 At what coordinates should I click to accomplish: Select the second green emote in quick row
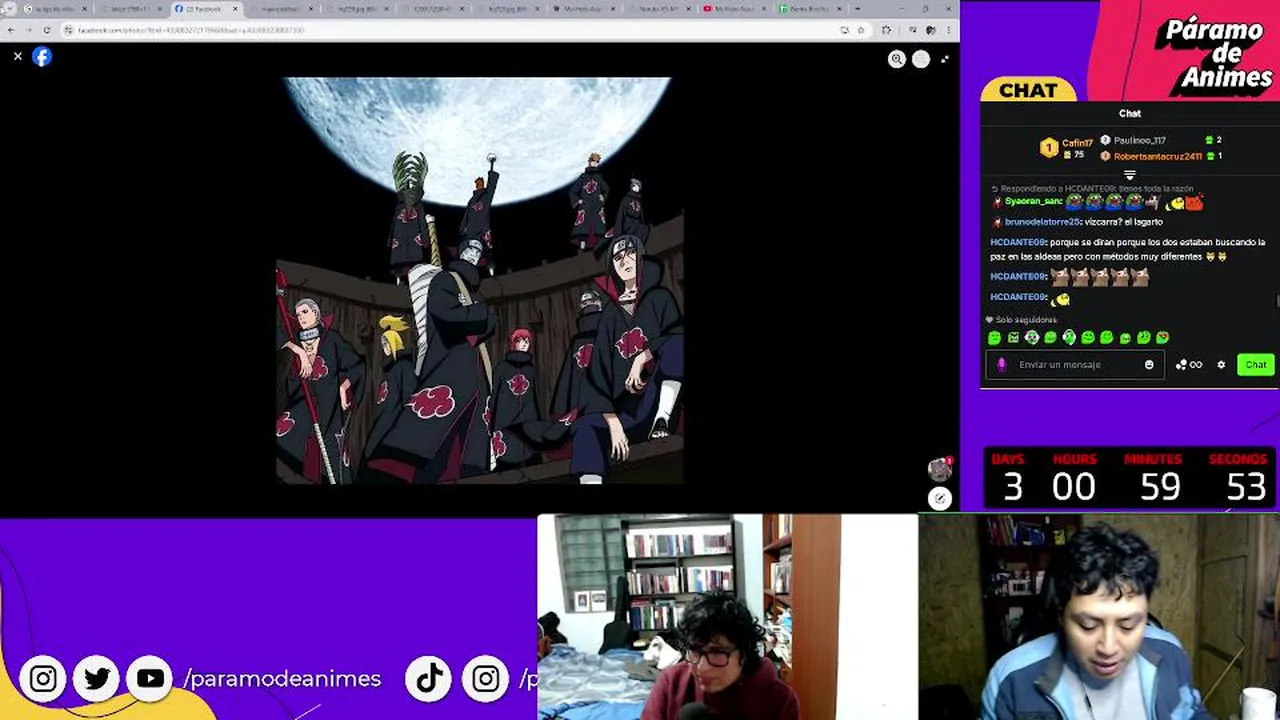[x=1013, y=338]
